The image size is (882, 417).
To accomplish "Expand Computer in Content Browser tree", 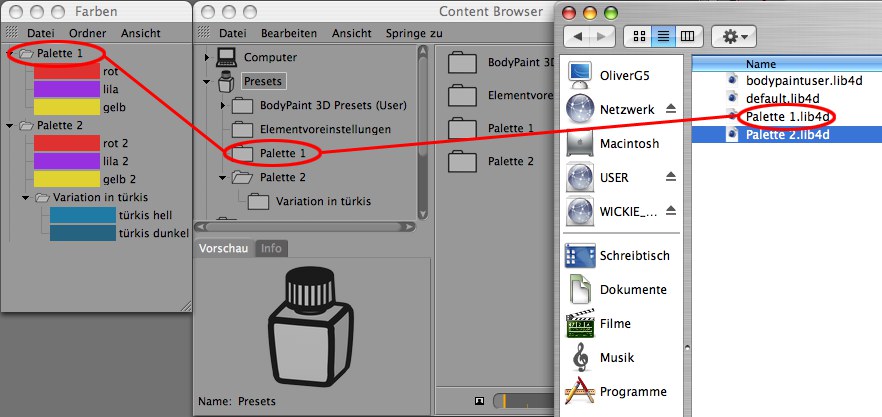I will 207,57.
